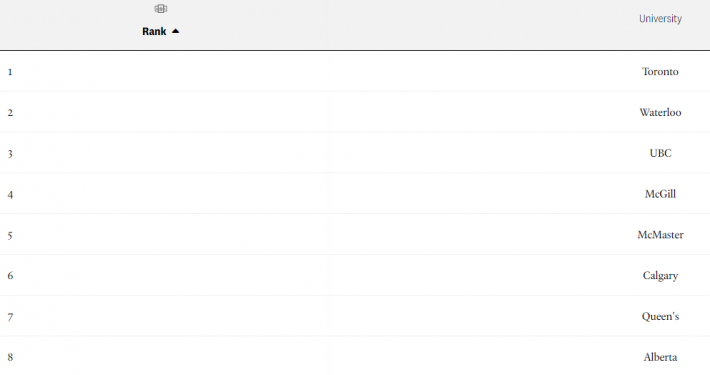The width and height of the screenshot is (710, 375).
Task: Select the Toronto university cell
Action: point(660,72)
